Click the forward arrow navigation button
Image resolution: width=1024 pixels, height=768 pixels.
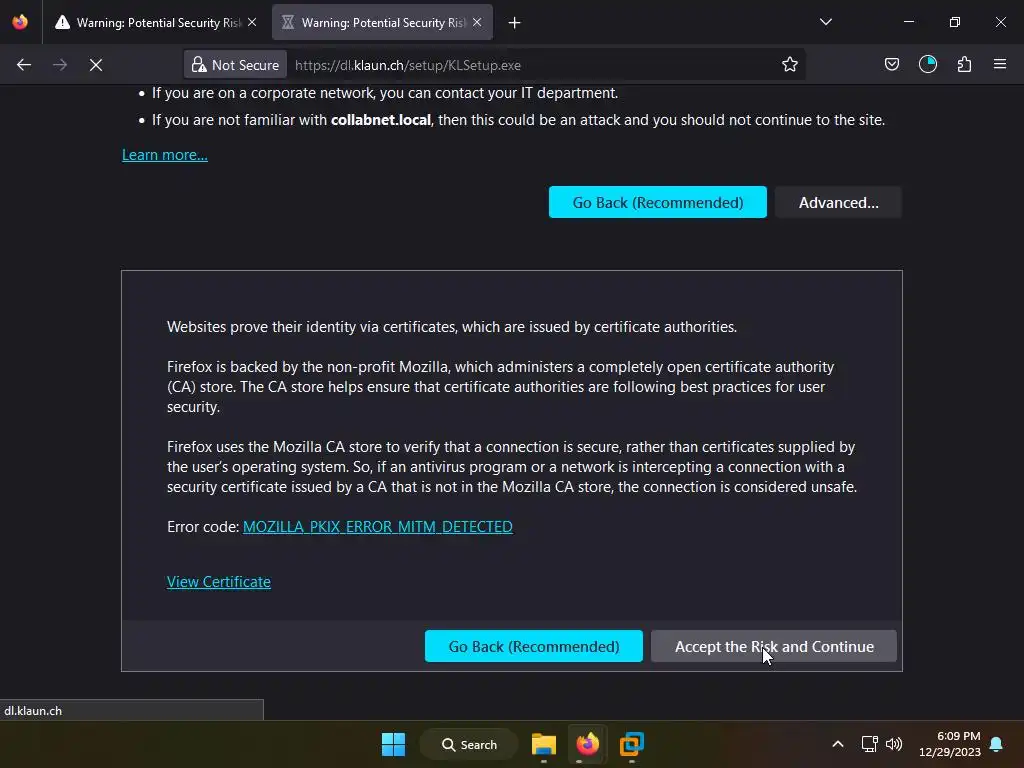(60, 65)
